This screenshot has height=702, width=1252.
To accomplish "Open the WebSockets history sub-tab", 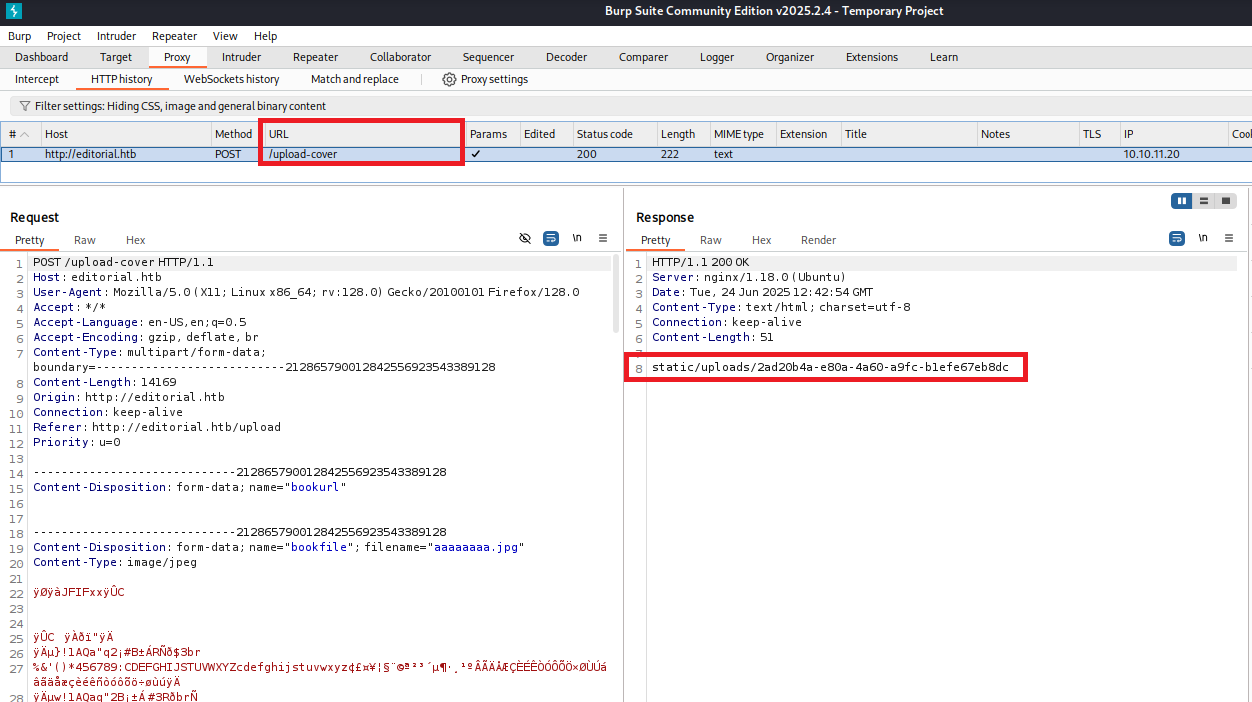I will point(231,79).
